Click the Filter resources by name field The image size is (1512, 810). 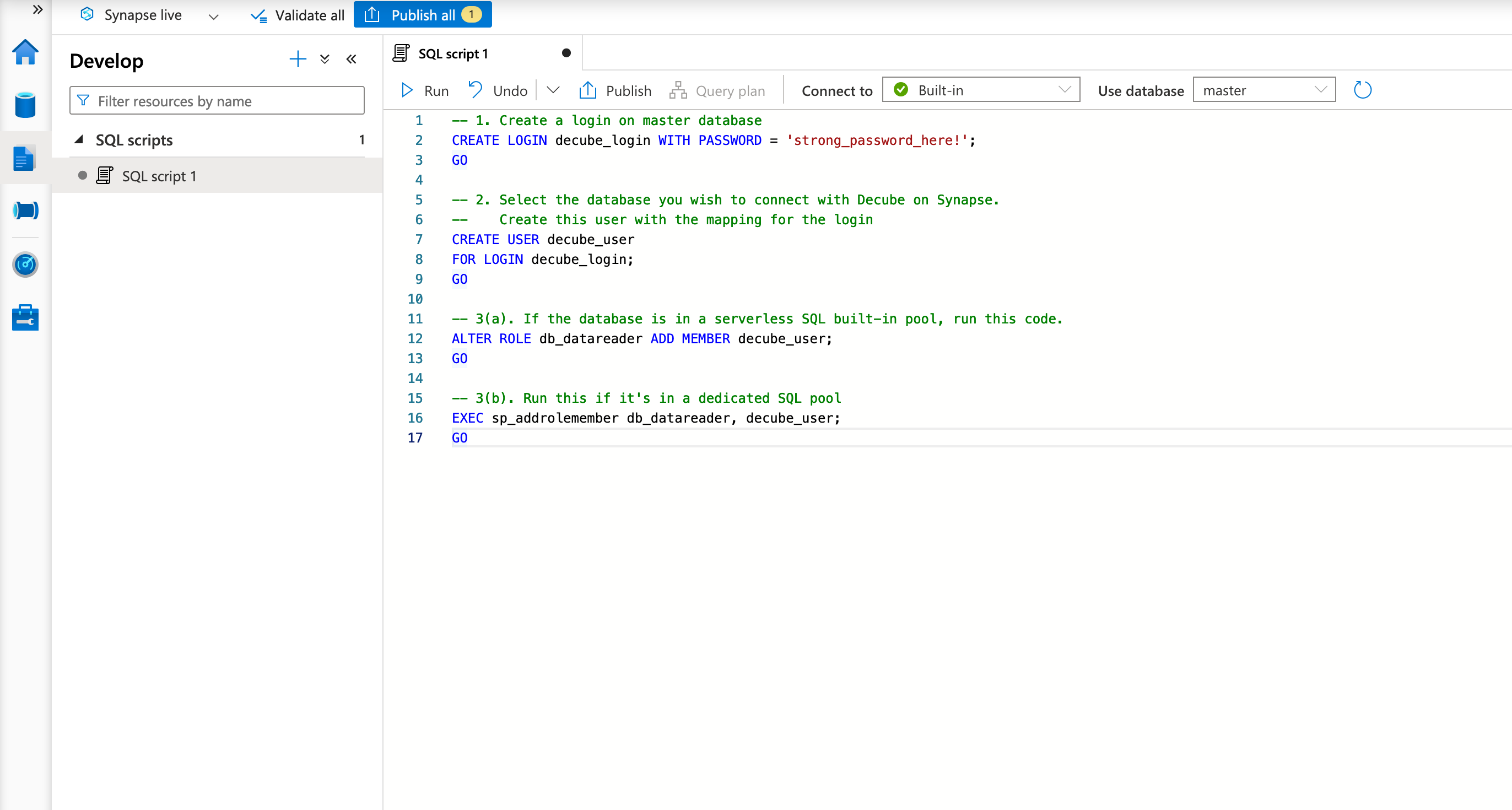tap(217, 101)
